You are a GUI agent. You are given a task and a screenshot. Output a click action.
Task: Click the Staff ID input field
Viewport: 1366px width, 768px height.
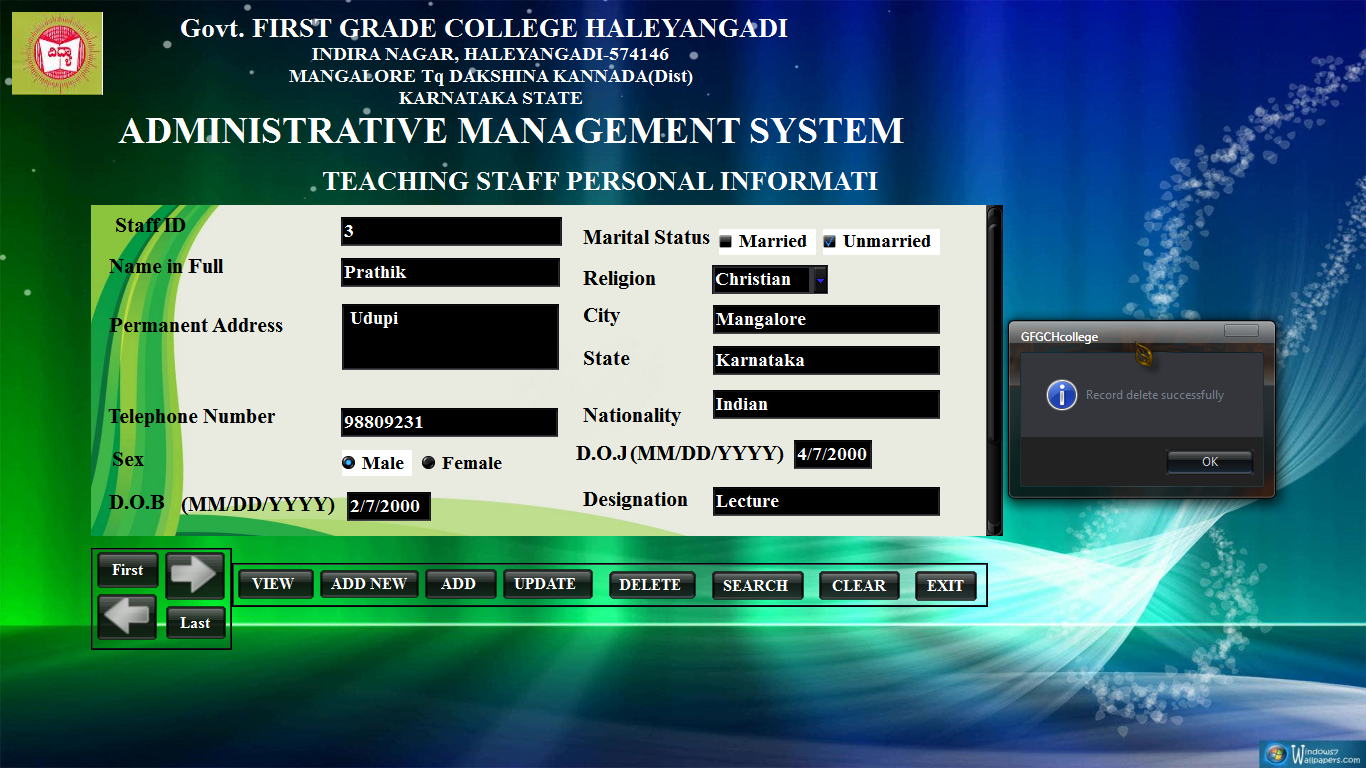click(x=450, y=232)
